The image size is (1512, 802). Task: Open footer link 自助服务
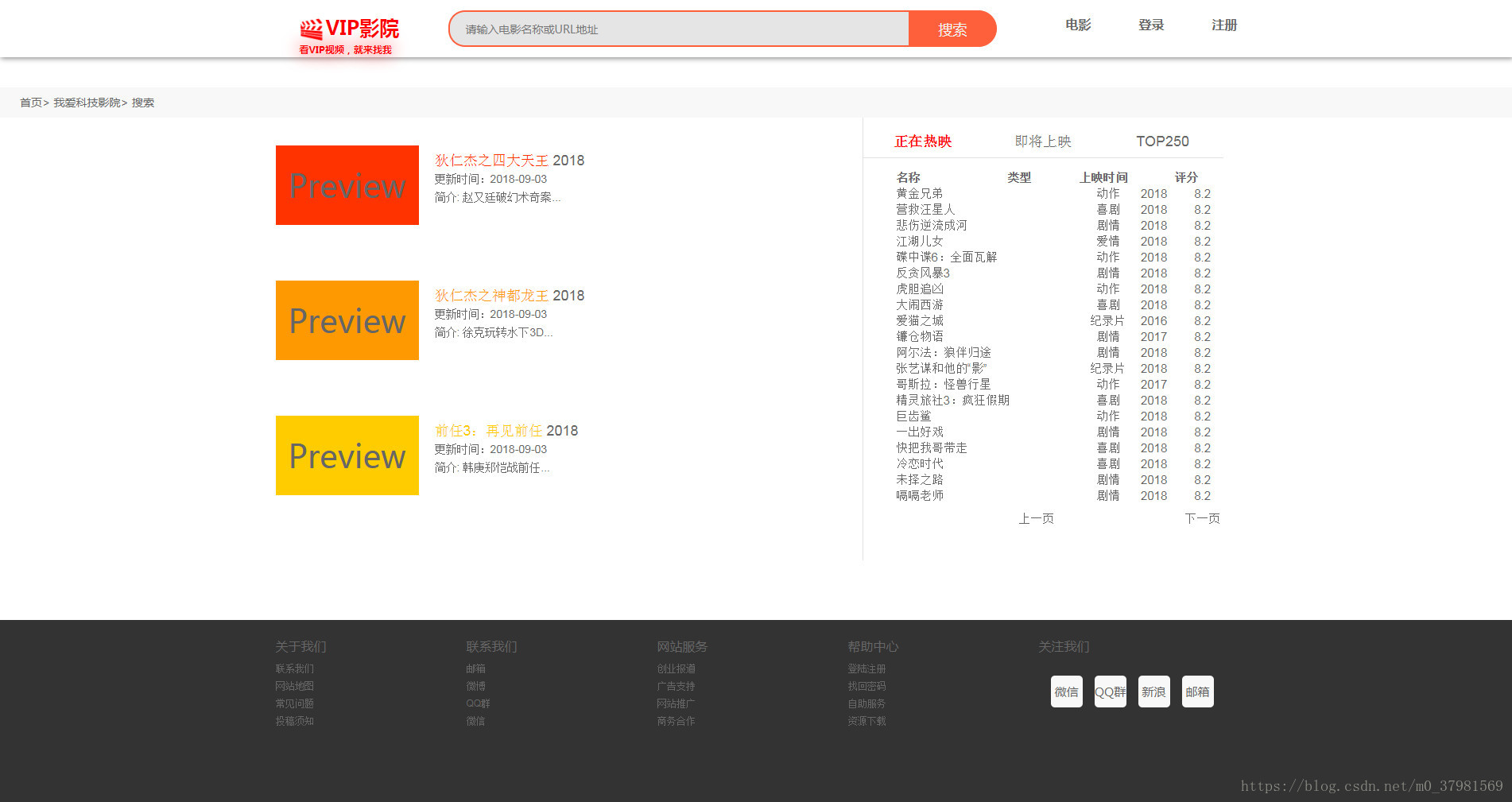click(867, 703)
